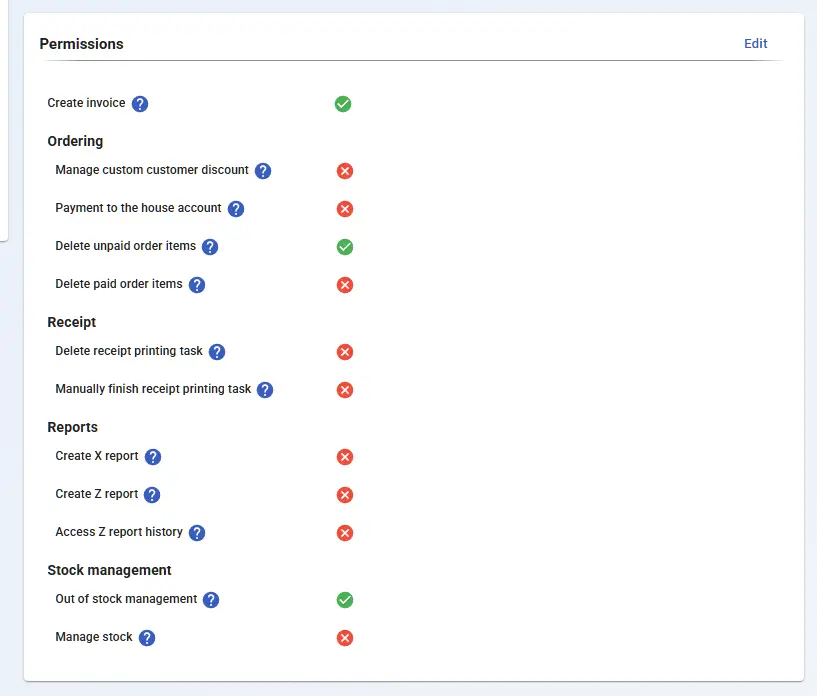Click help icon next to Create X report
The height and width of the screenshot is (696, 817).
point(153,457)
